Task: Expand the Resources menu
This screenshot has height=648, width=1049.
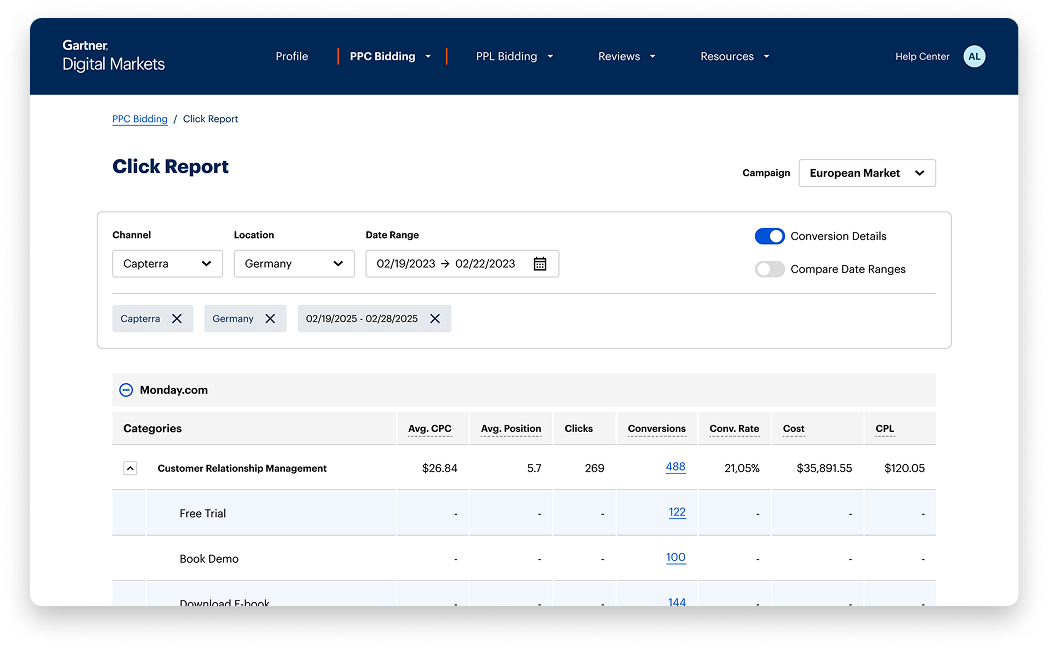Action: [x=735, y=56]
